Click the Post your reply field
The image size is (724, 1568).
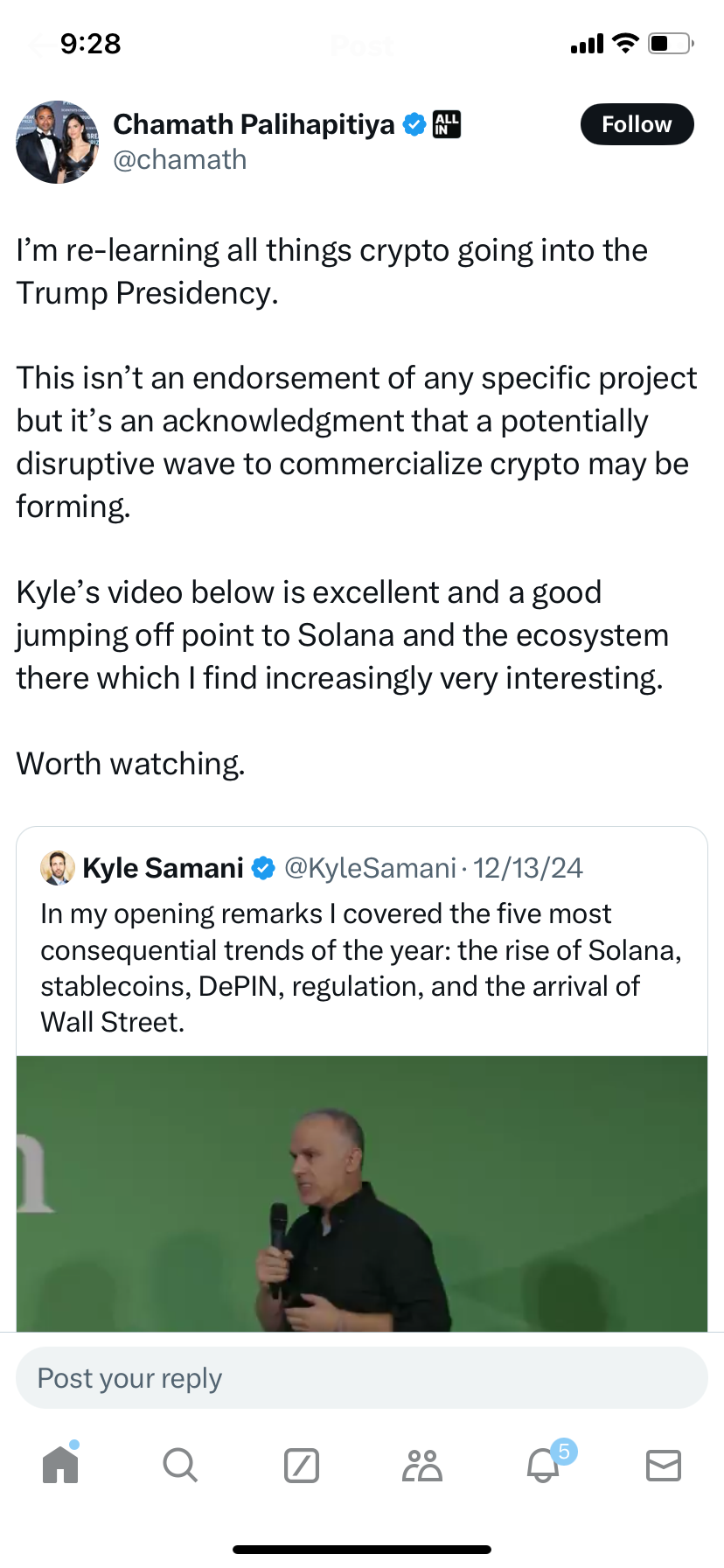[x=361, y=1378]
